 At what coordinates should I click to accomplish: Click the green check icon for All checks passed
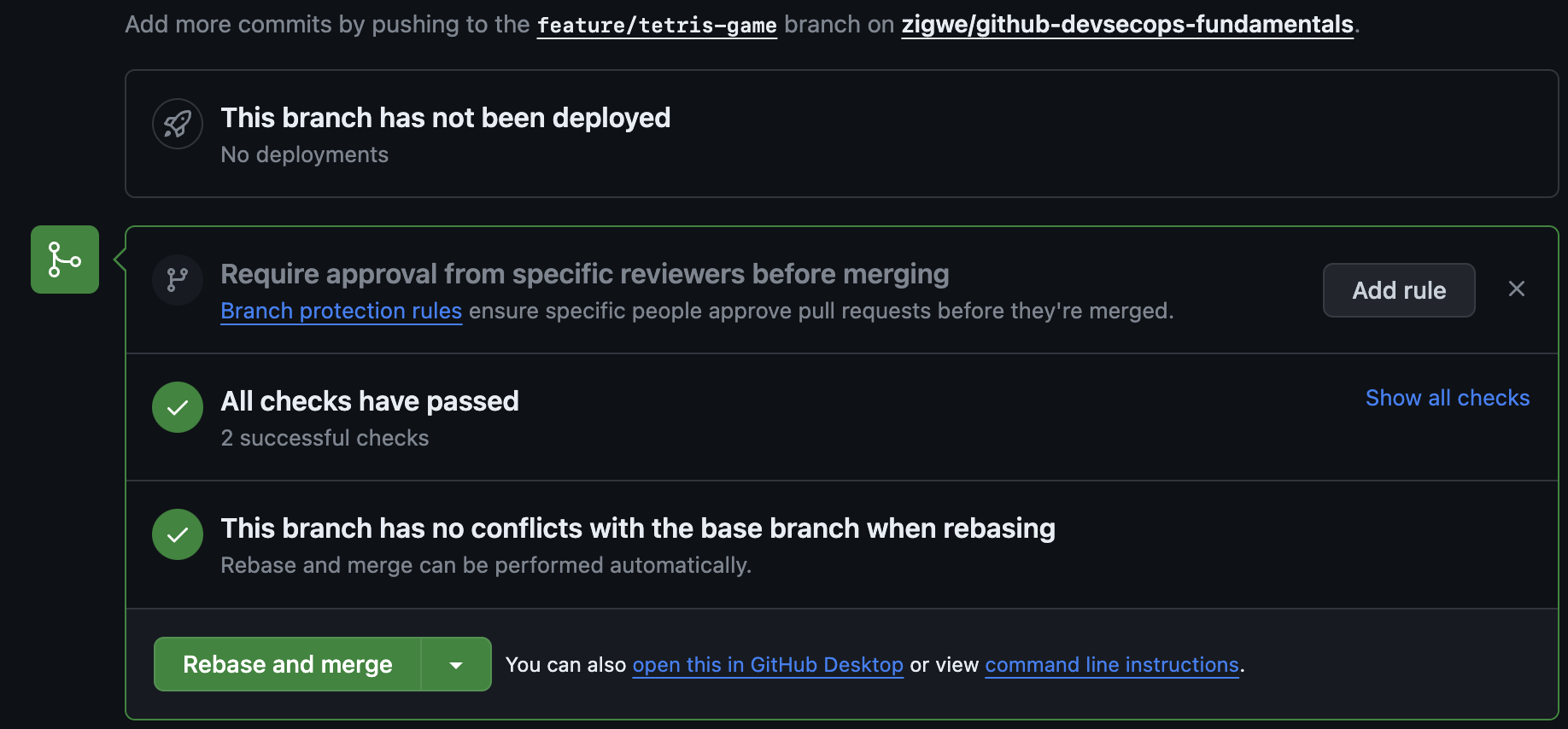(x=178, y=407)
